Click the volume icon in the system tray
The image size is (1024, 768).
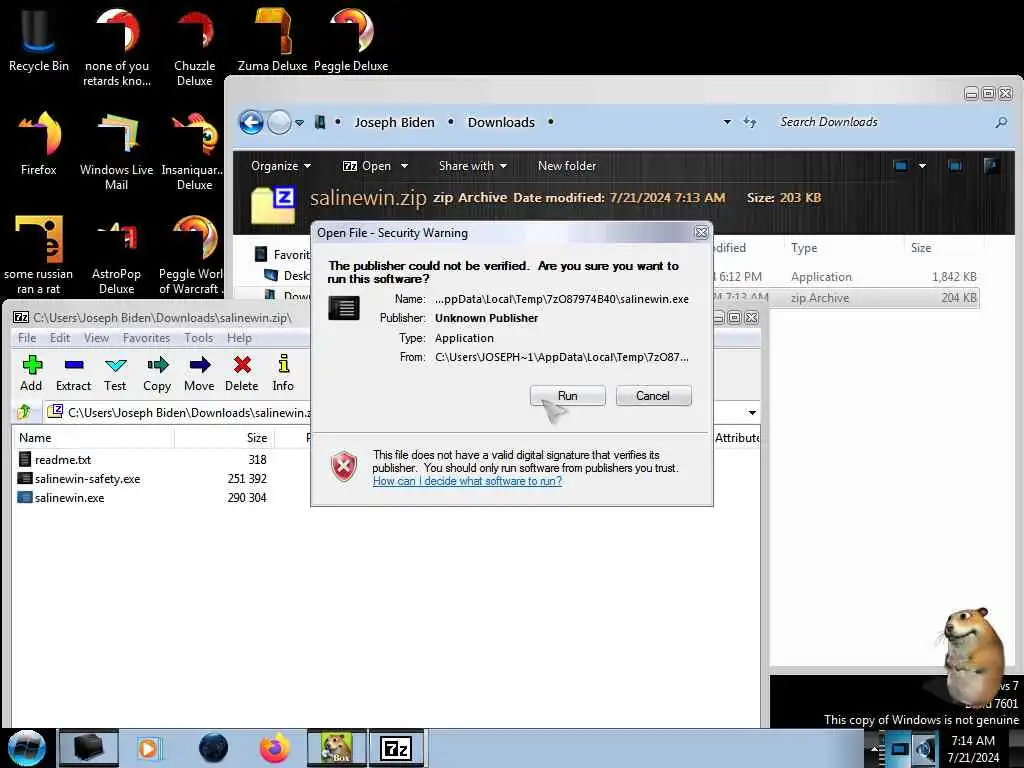924,749
